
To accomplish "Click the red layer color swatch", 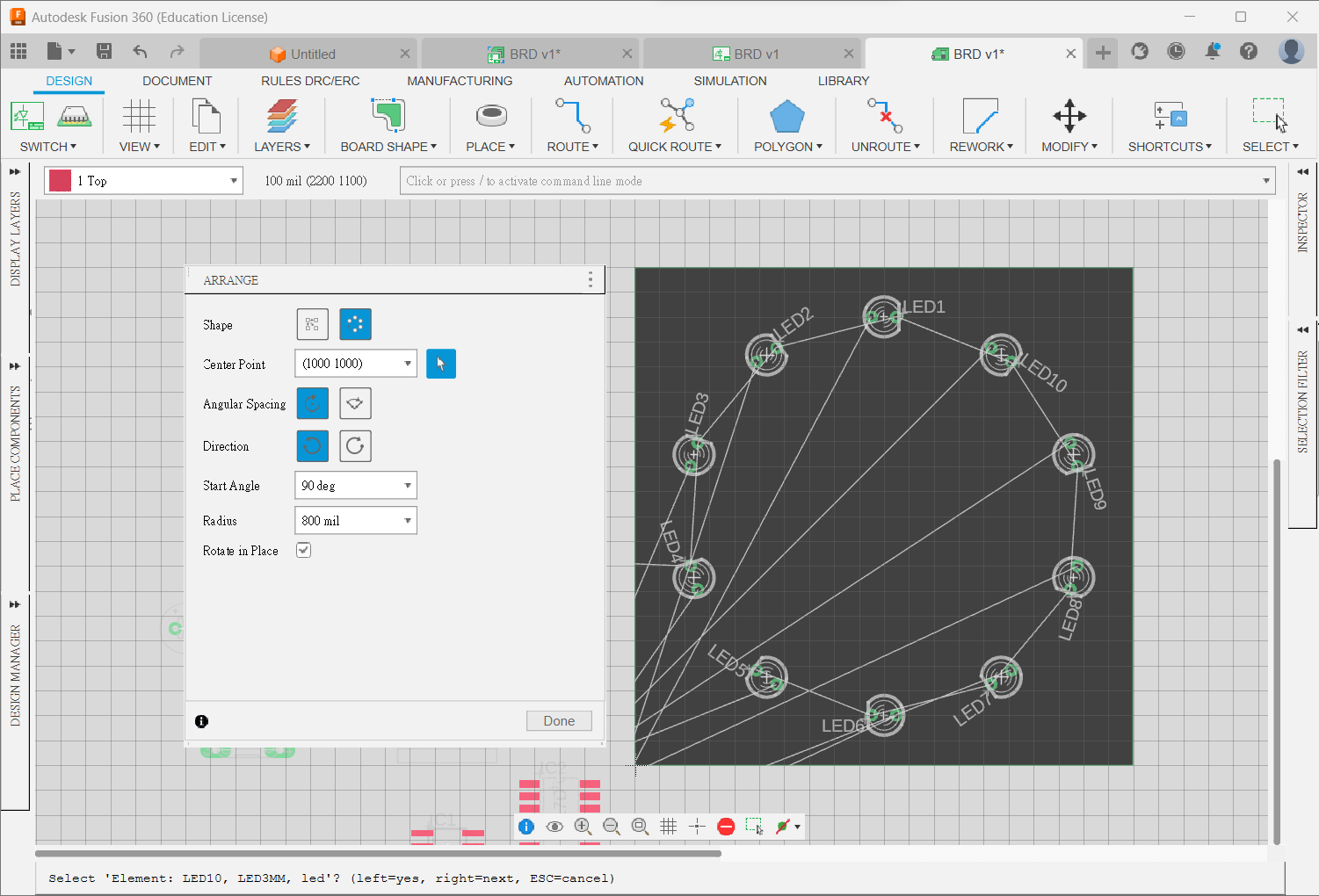I will pyautogui.click(x=60, y=181).
